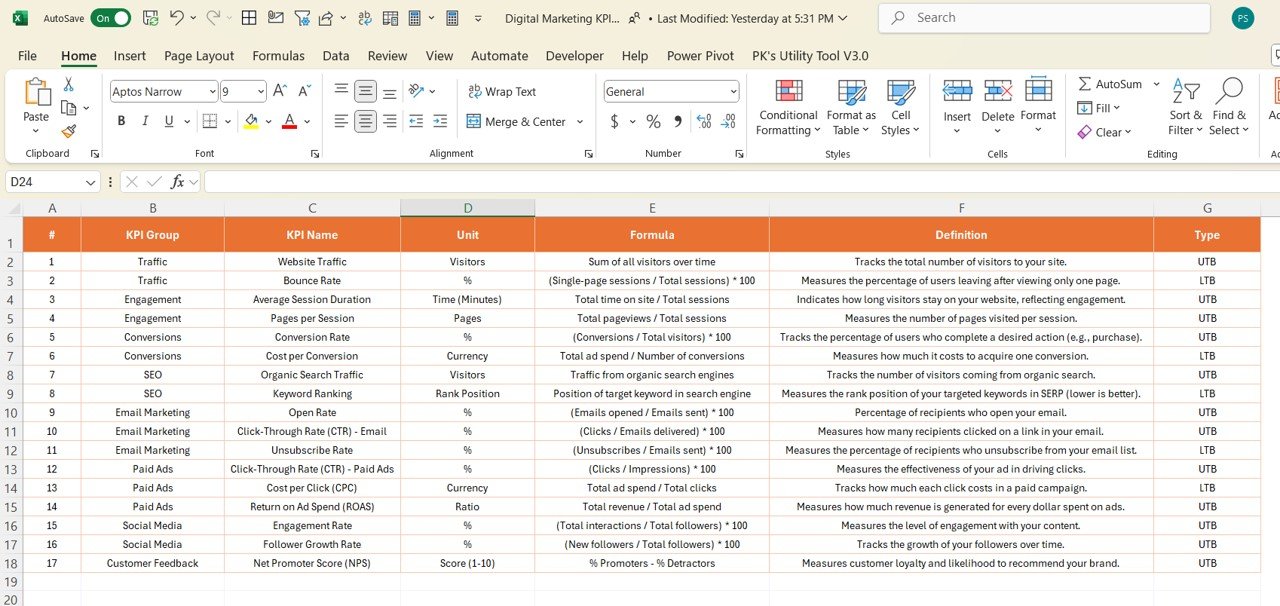The image size is (1280, 606).
Task: Toggle Merge & Center
Action: click(516, 121)
